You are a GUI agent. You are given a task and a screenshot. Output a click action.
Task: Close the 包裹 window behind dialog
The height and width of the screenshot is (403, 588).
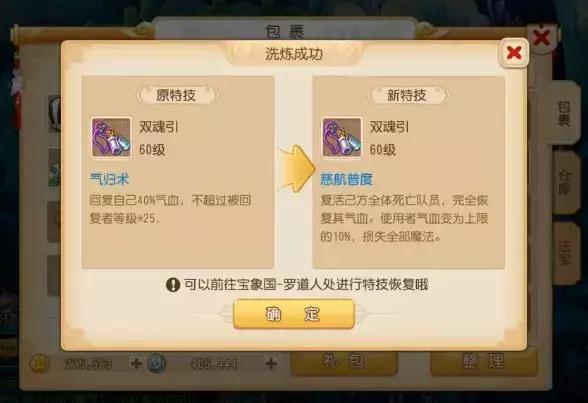pyautogui.click(x=542, y=37)
